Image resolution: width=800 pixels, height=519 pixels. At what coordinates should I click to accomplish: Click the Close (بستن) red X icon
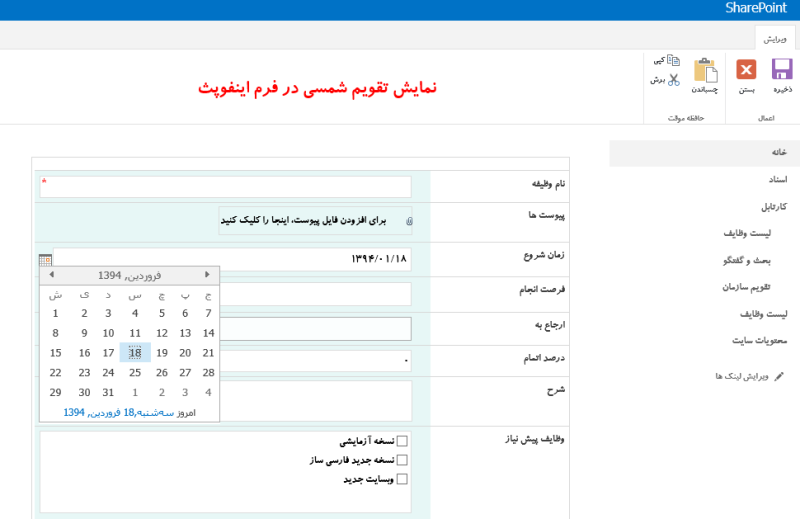click(x=746, y=69)
